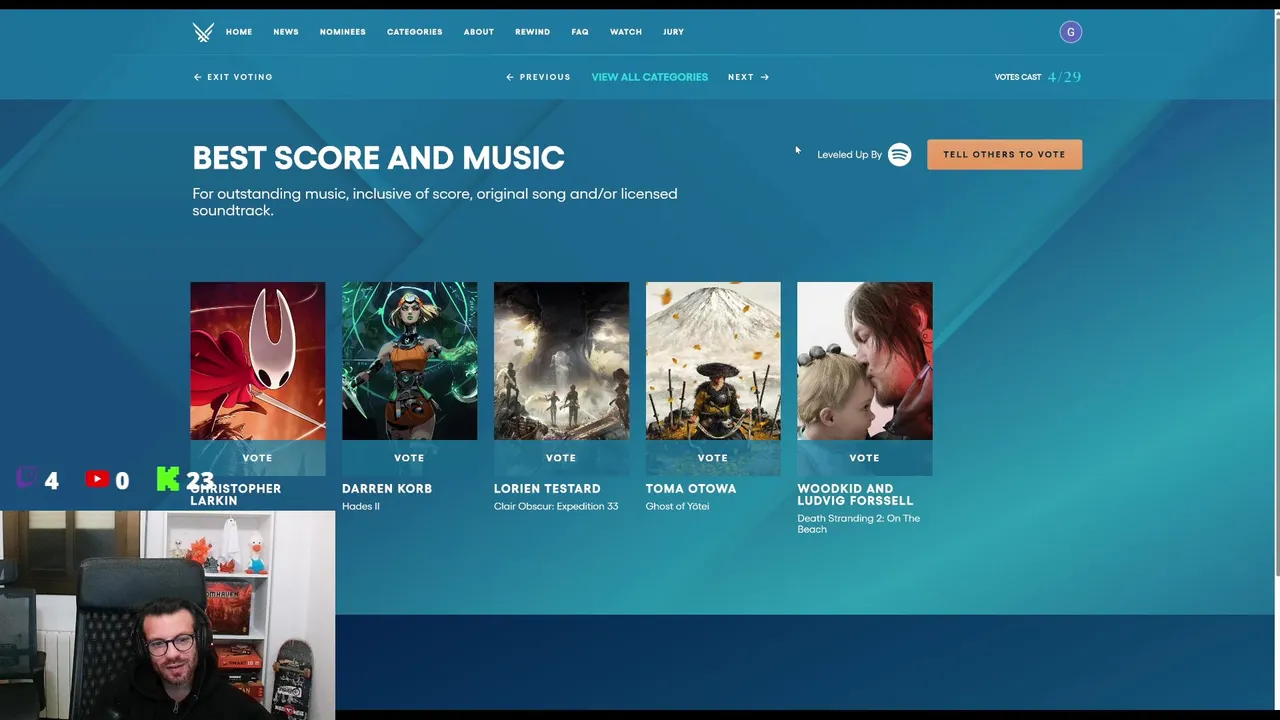The width and height of the screenshot is (1280, 720).
Task: Click EXIT VOTING link
Action: click(233, 77)
